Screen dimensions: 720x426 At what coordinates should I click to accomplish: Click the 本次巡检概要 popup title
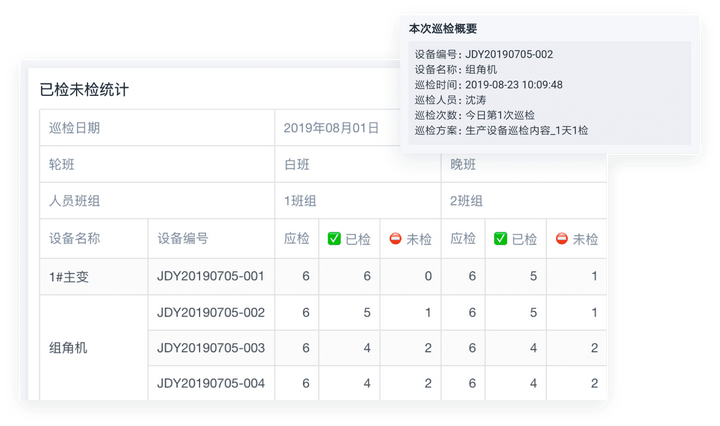pos(443,29)
